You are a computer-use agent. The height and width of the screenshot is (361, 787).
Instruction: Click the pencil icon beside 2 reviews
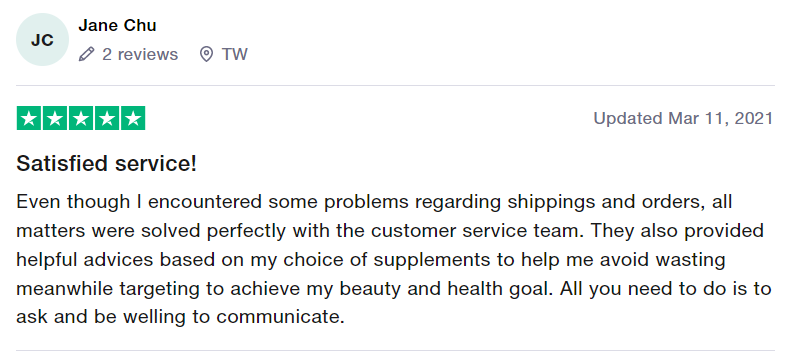86,54
